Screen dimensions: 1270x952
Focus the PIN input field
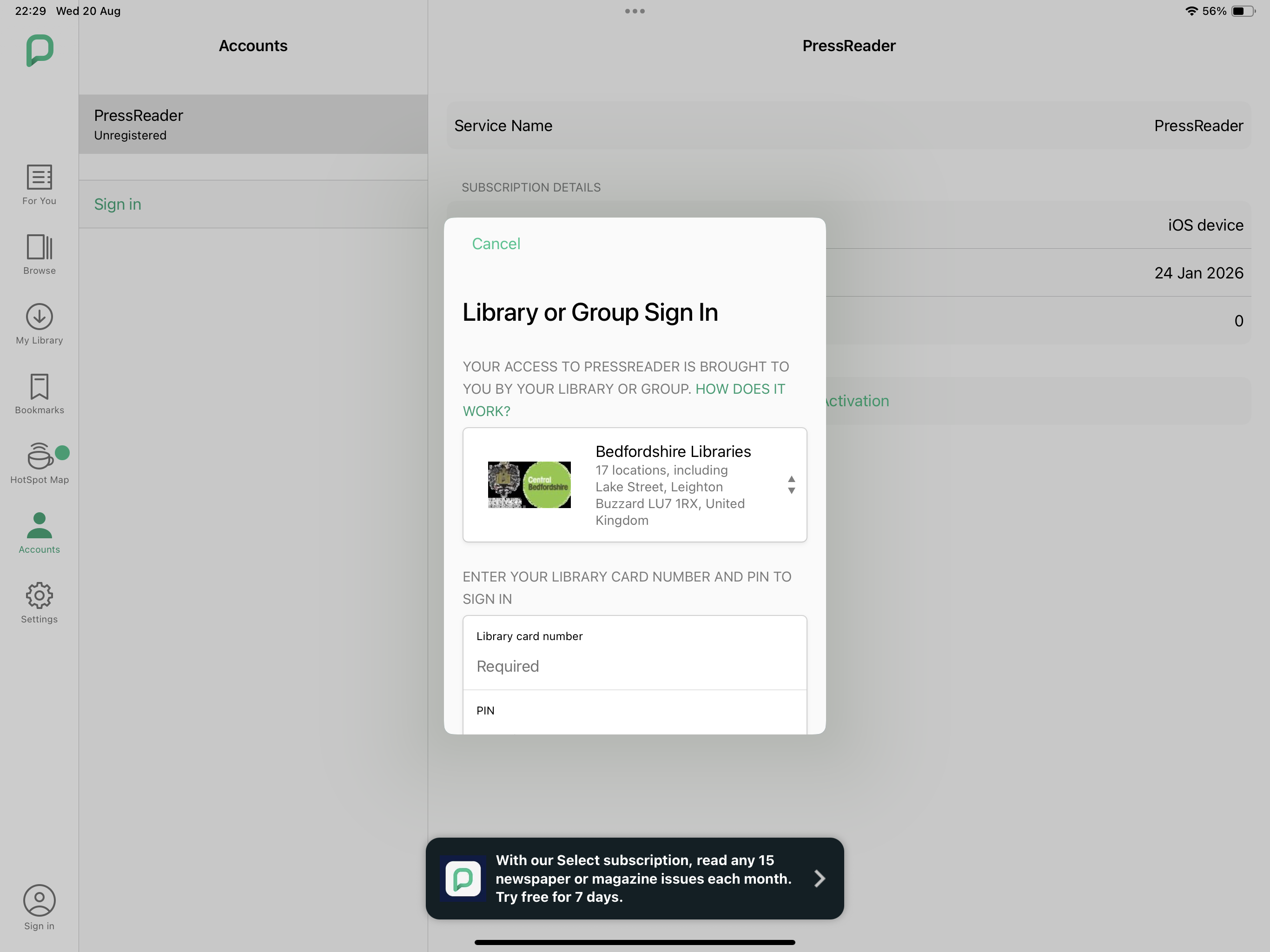(635, 718)
